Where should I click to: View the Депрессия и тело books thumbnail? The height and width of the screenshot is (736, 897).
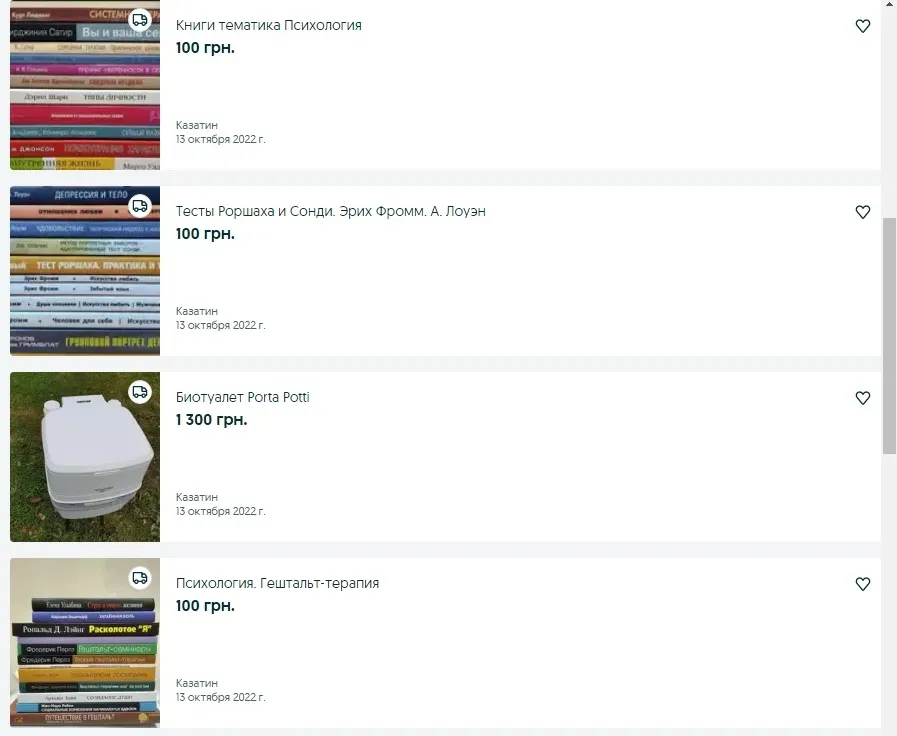(x=85, y=270)
